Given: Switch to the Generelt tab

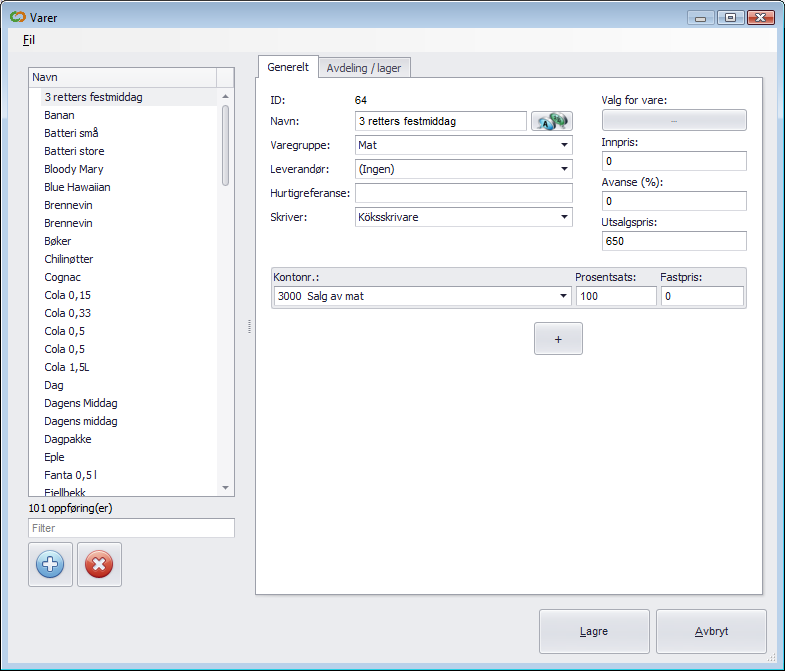Looking at the screenshot, I should coord(288,67).
